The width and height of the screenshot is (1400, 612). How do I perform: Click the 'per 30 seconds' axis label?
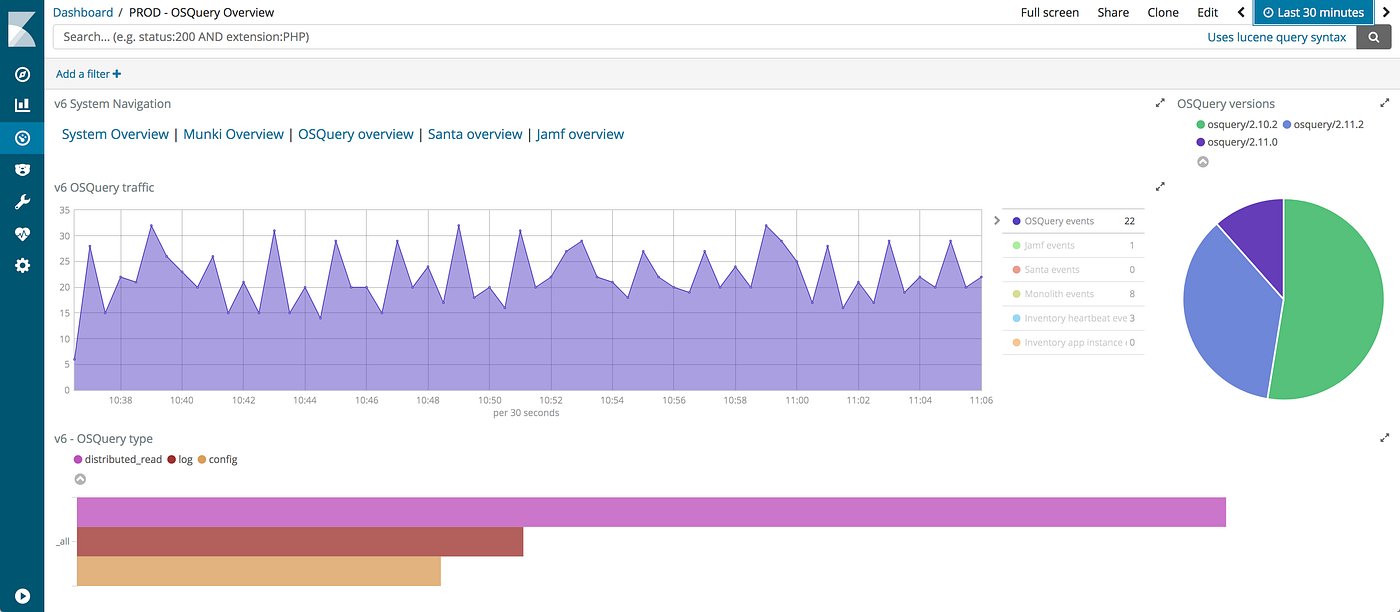pyautogui.click(x=526, y=412)
